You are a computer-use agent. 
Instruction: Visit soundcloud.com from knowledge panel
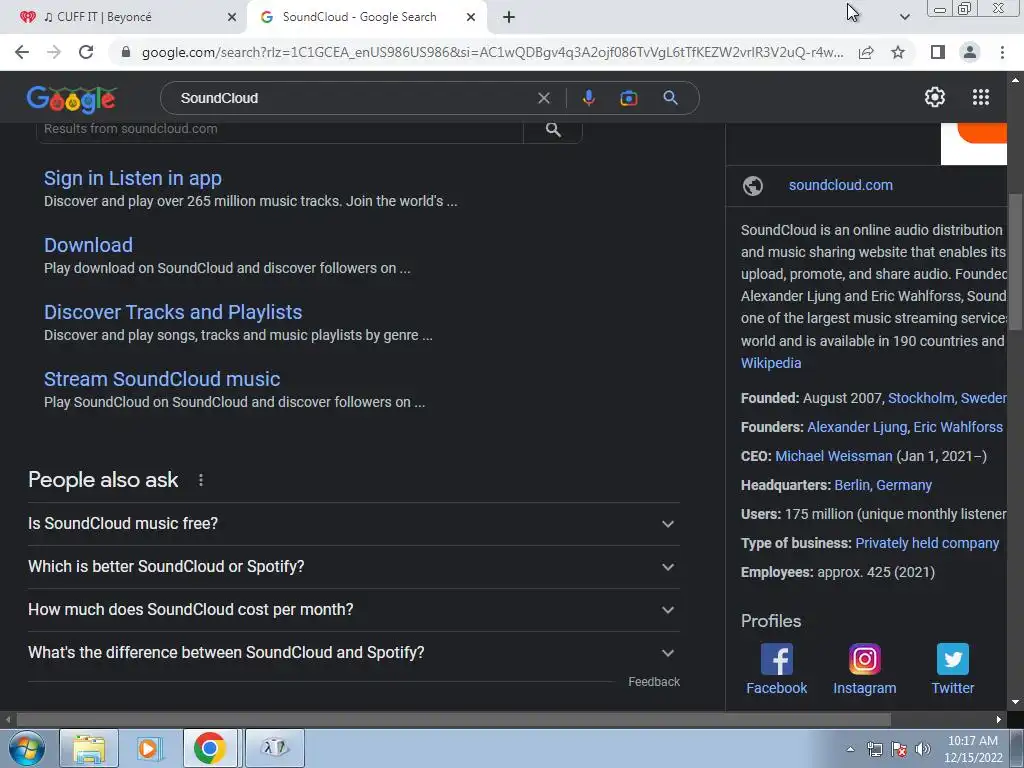click(840, 185)
